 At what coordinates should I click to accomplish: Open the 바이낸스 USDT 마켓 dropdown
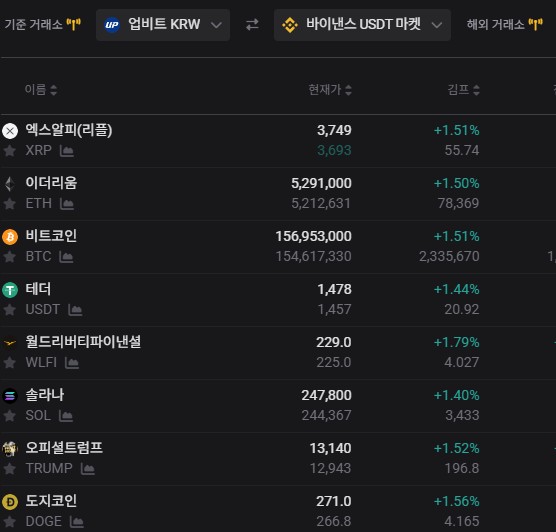[362, 25]
